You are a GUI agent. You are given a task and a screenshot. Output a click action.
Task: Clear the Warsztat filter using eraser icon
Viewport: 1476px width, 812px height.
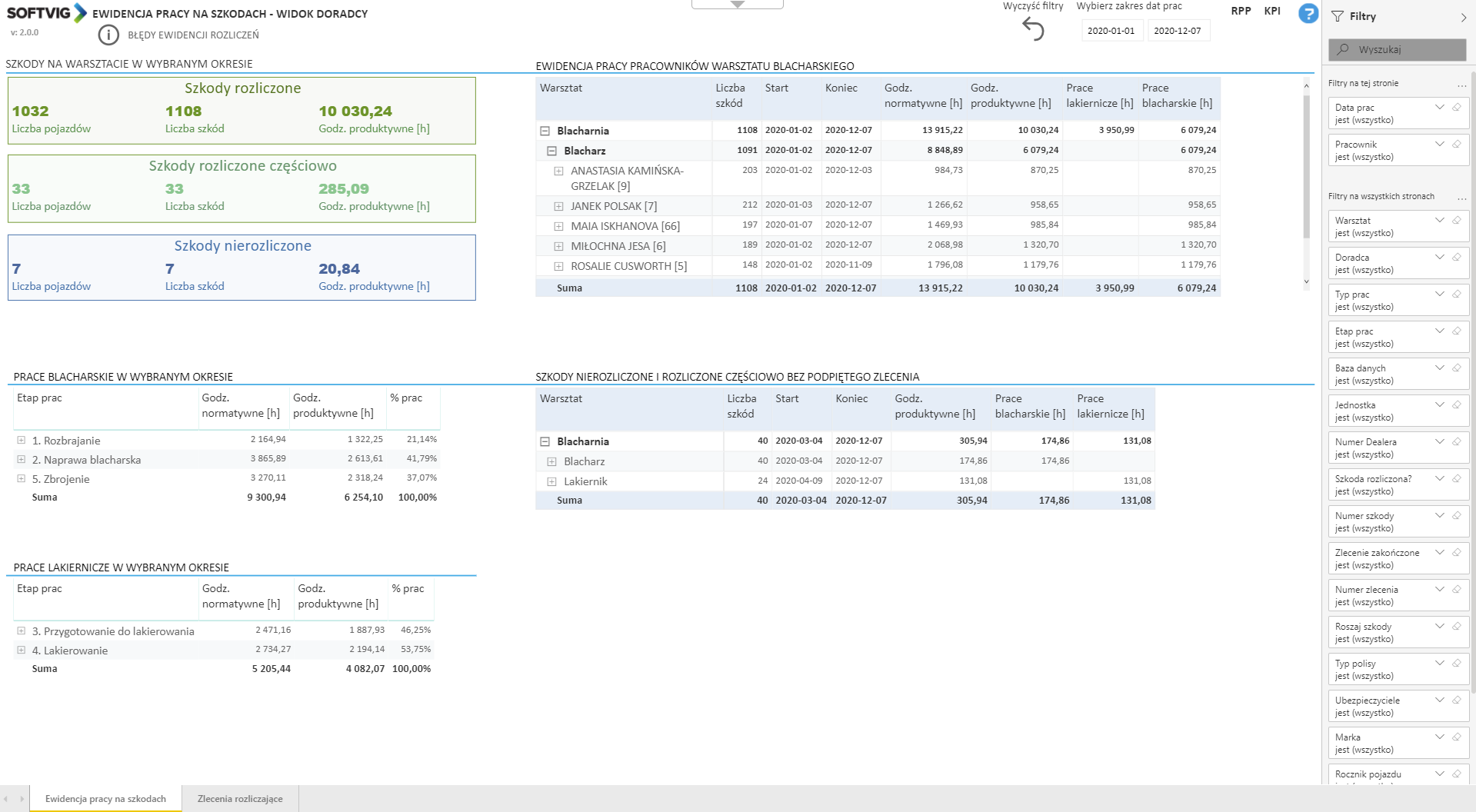(x=1456, y=221)
